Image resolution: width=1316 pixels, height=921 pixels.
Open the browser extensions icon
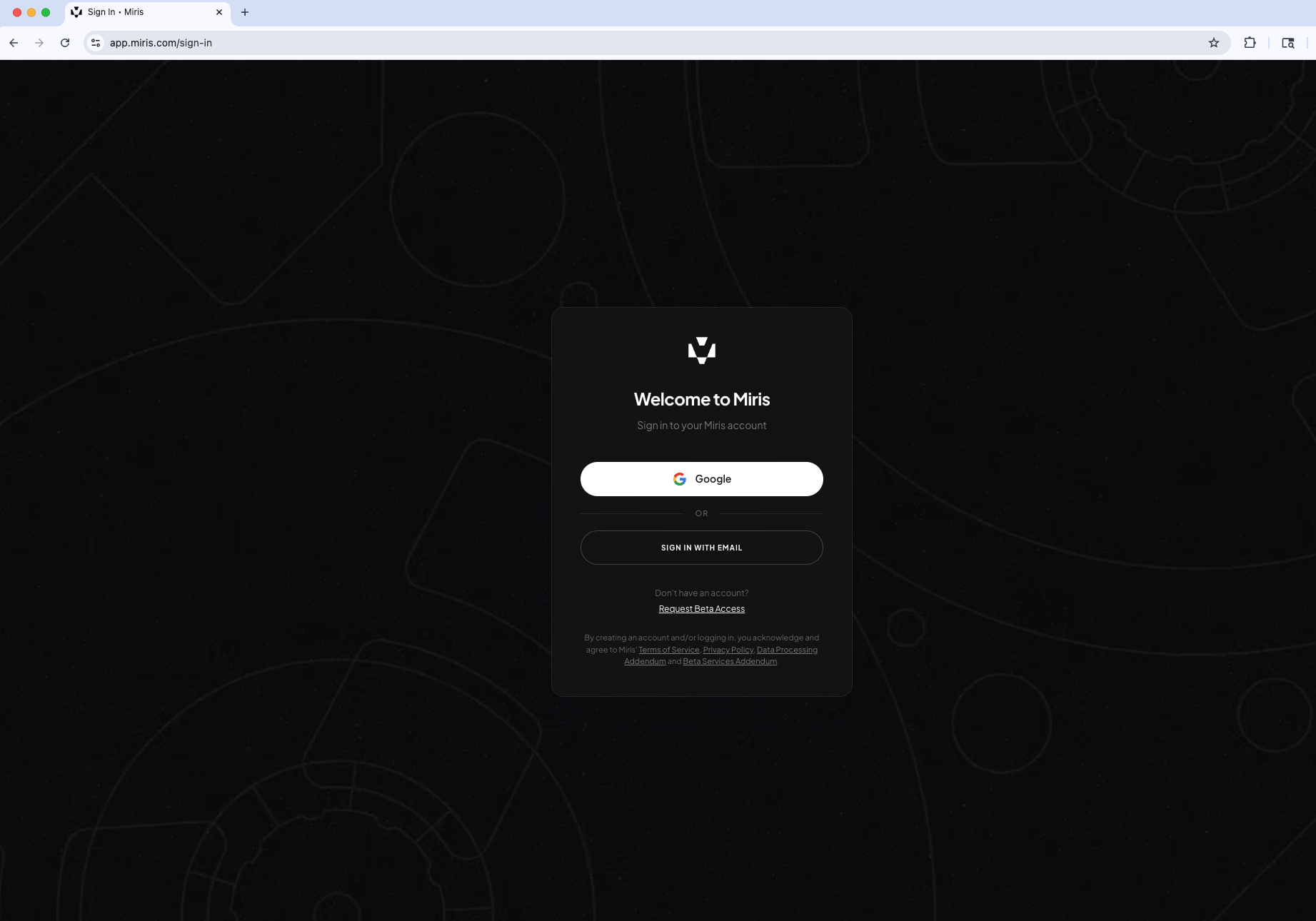click(1250, 43)
